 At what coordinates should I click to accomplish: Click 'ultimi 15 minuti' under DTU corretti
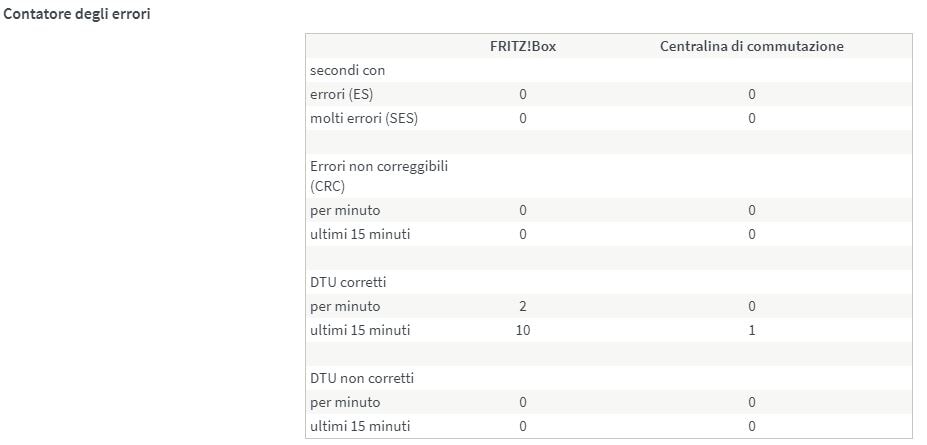[x=360, y=330]
